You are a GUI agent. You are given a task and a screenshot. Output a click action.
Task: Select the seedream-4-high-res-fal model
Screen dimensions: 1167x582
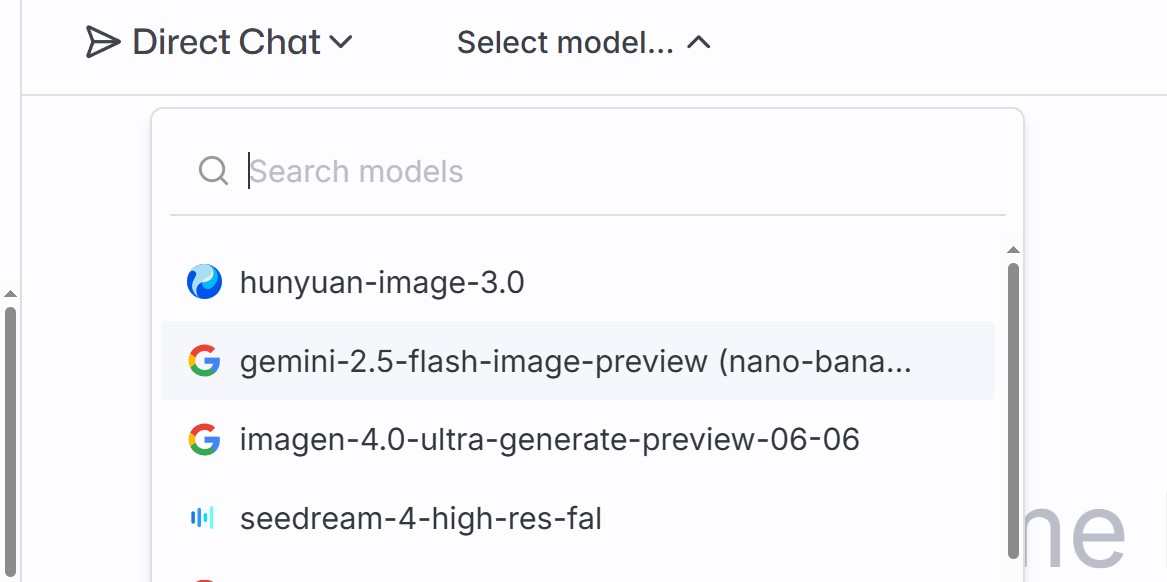[x=420, y=518]
